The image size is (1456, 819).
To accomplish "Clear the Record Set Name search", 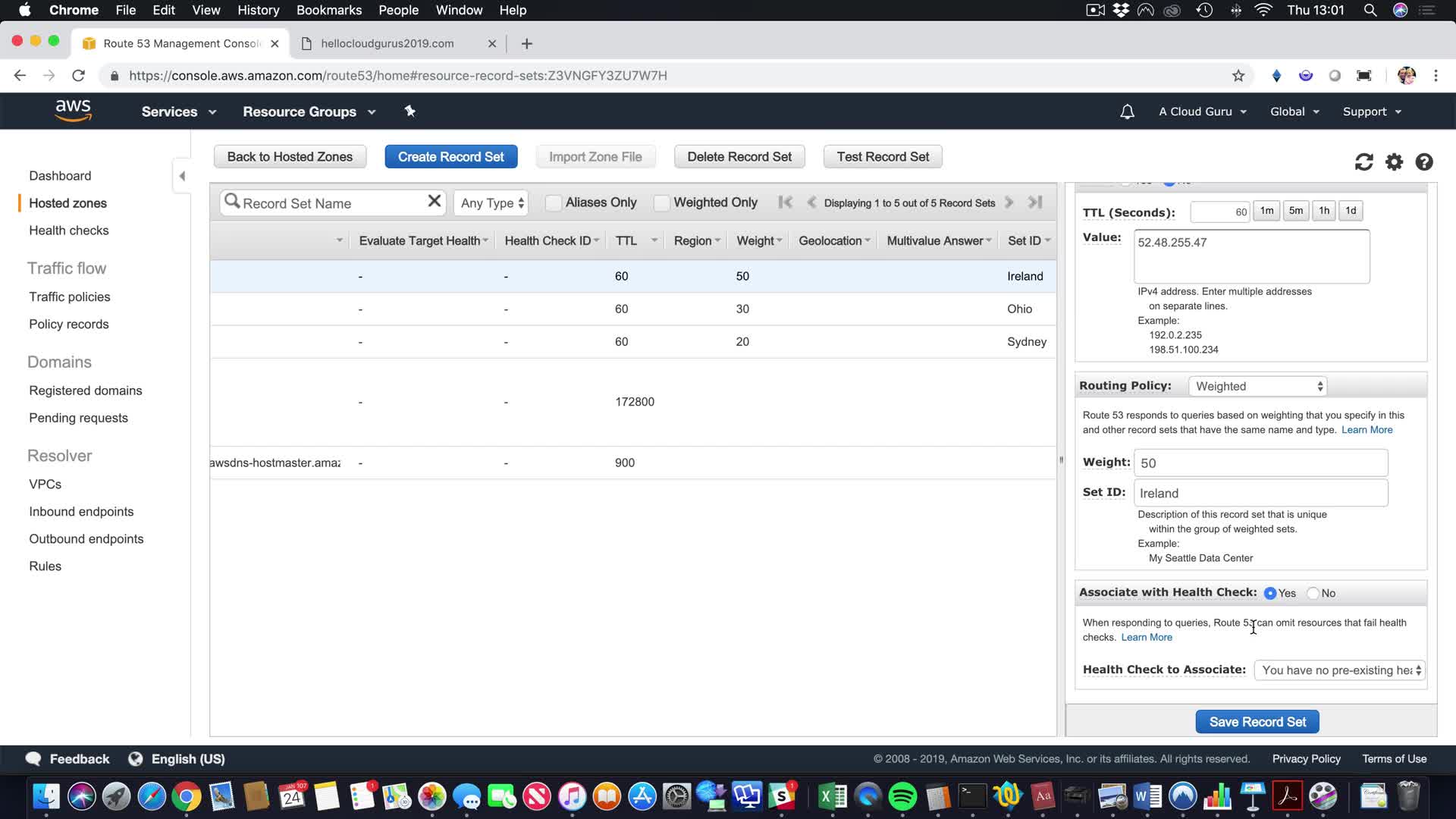I will coord(434,201).
